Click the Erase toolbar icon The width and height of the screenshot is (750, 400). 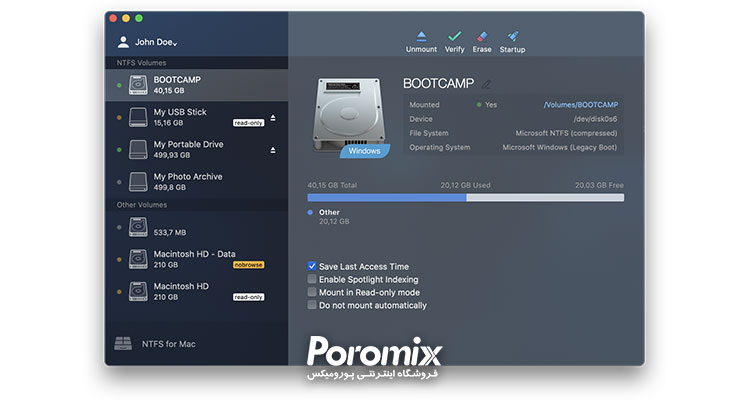482,37
